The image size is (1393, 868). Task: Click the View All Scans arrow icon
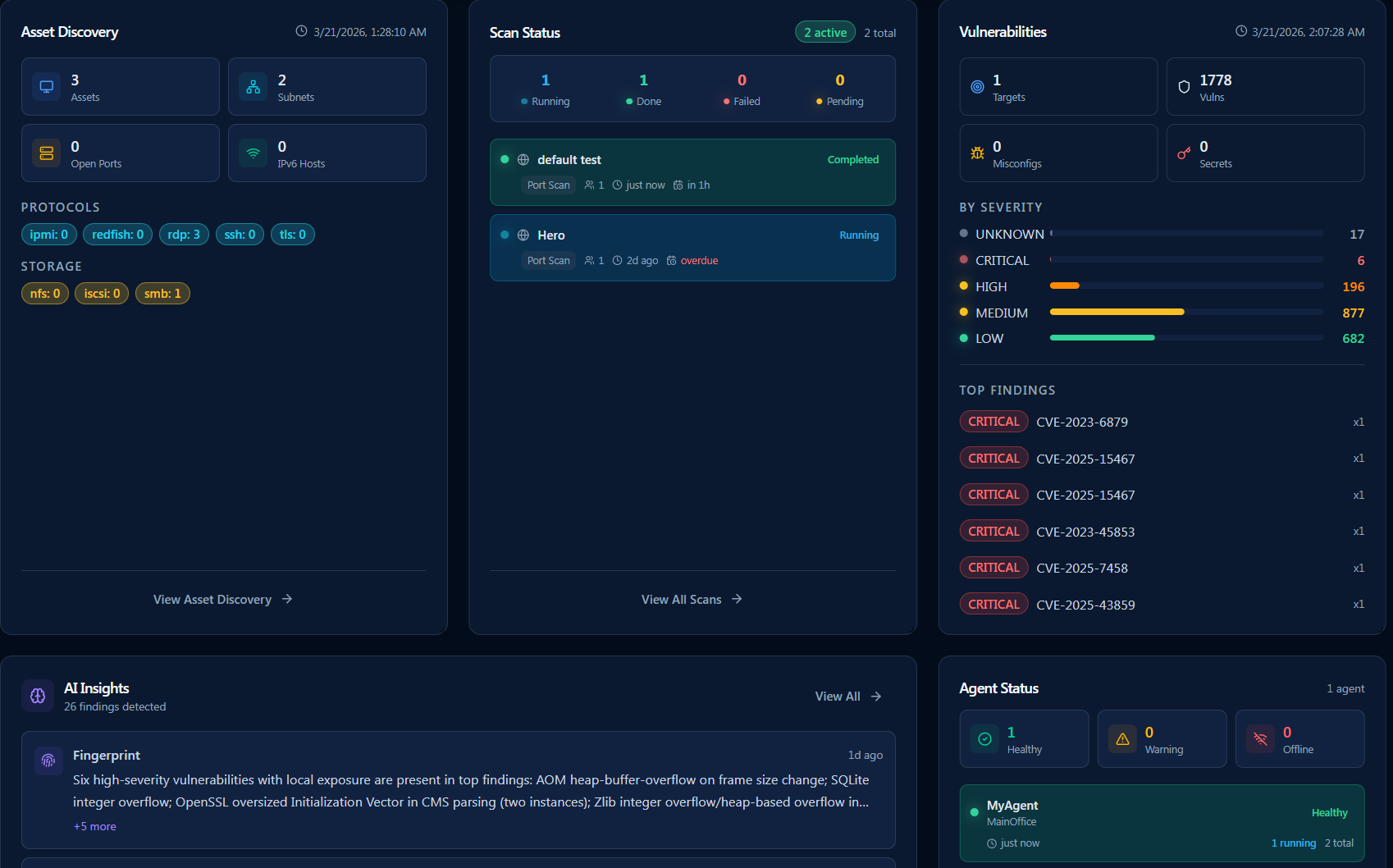click(x=737, y=599)
